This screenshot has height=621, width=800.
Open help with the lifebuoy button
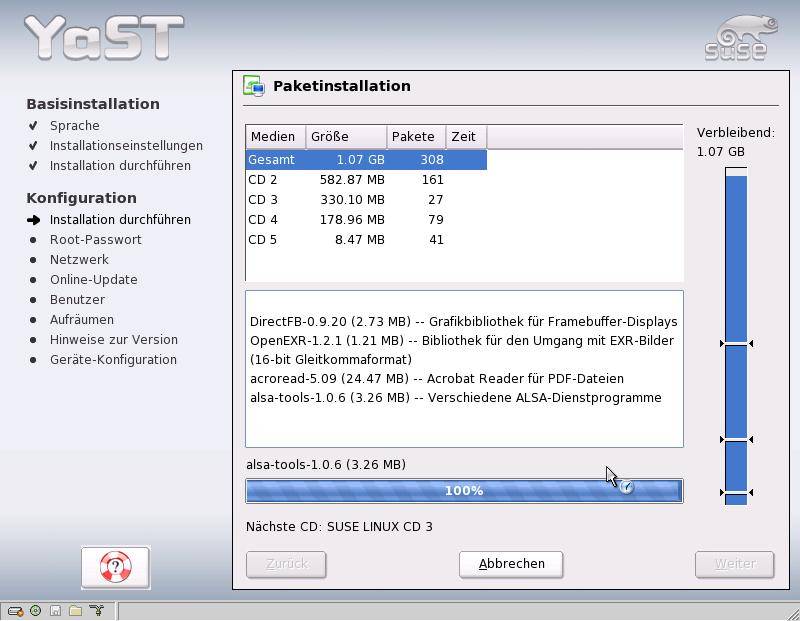[115, 567]
